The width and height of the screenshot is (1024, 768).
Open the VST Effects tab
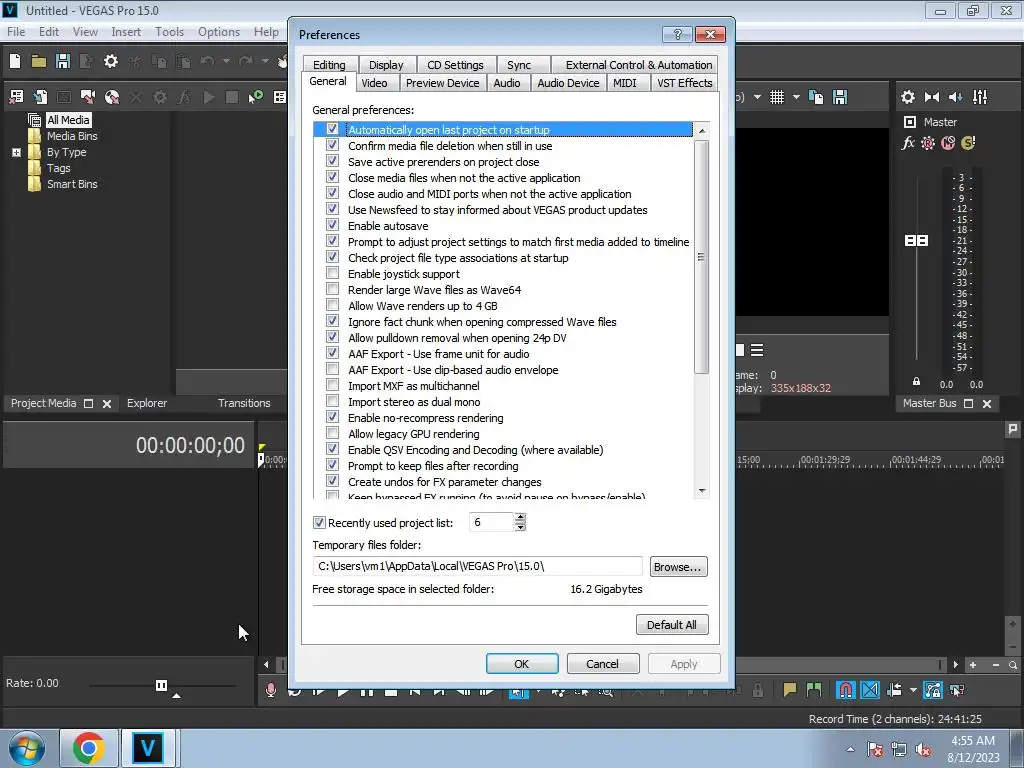(x=684, y=83)
